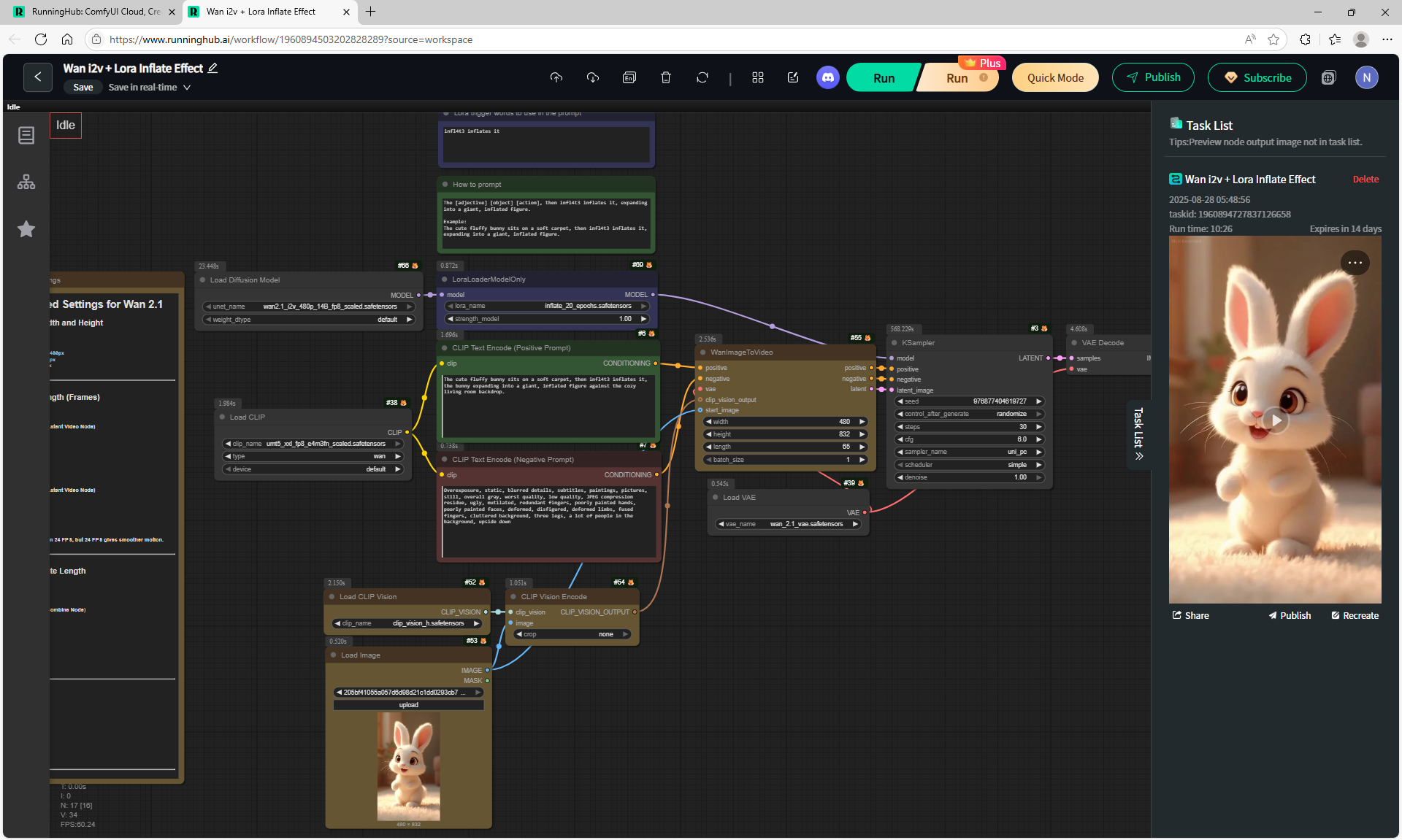Viewport: 1402px width, 840px height.
Task: Click the language En toggle icon
Action: pyautogui.click(x=629, y=77)
